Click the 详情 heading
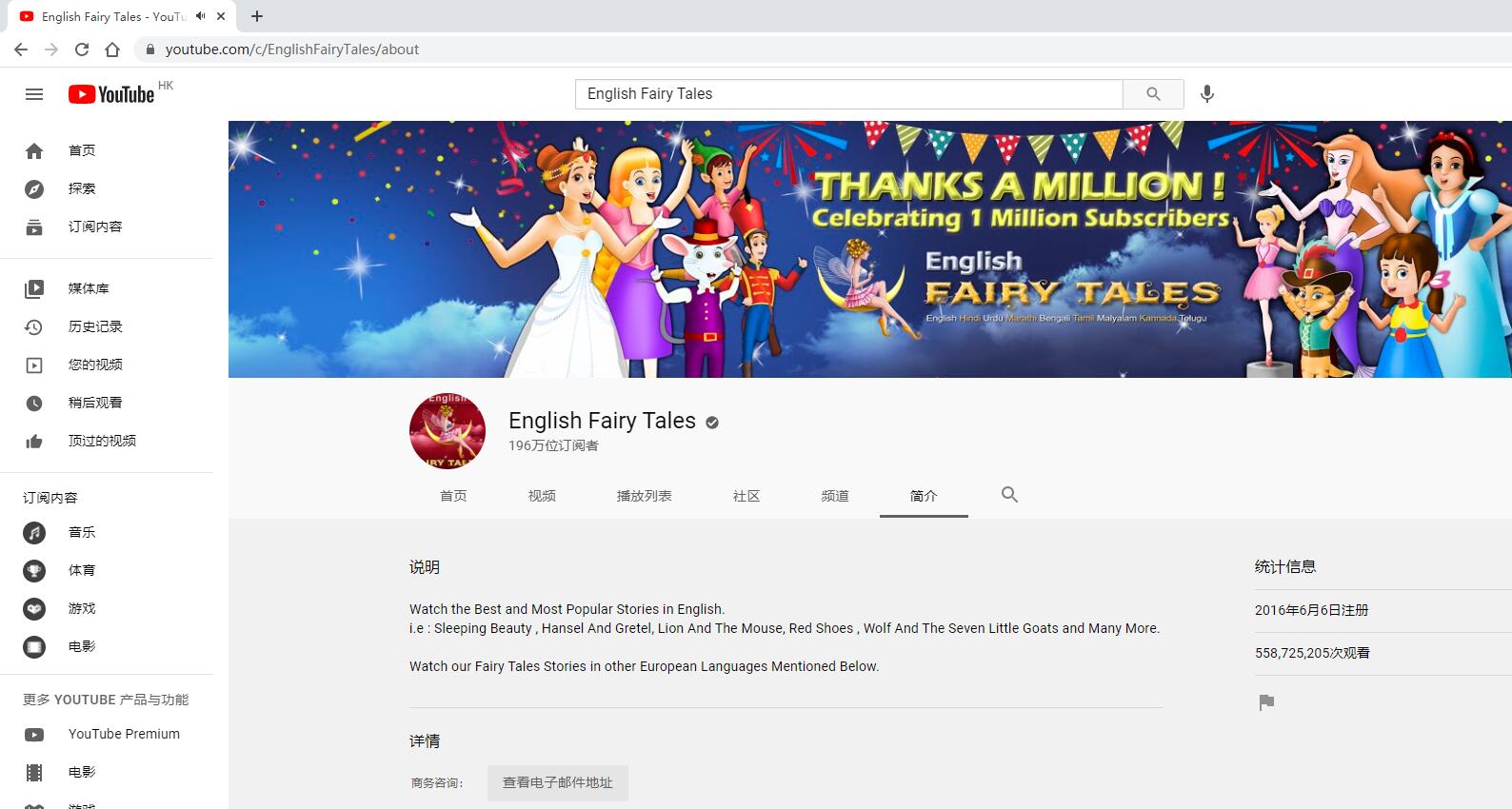 click(x=425, y=741)
